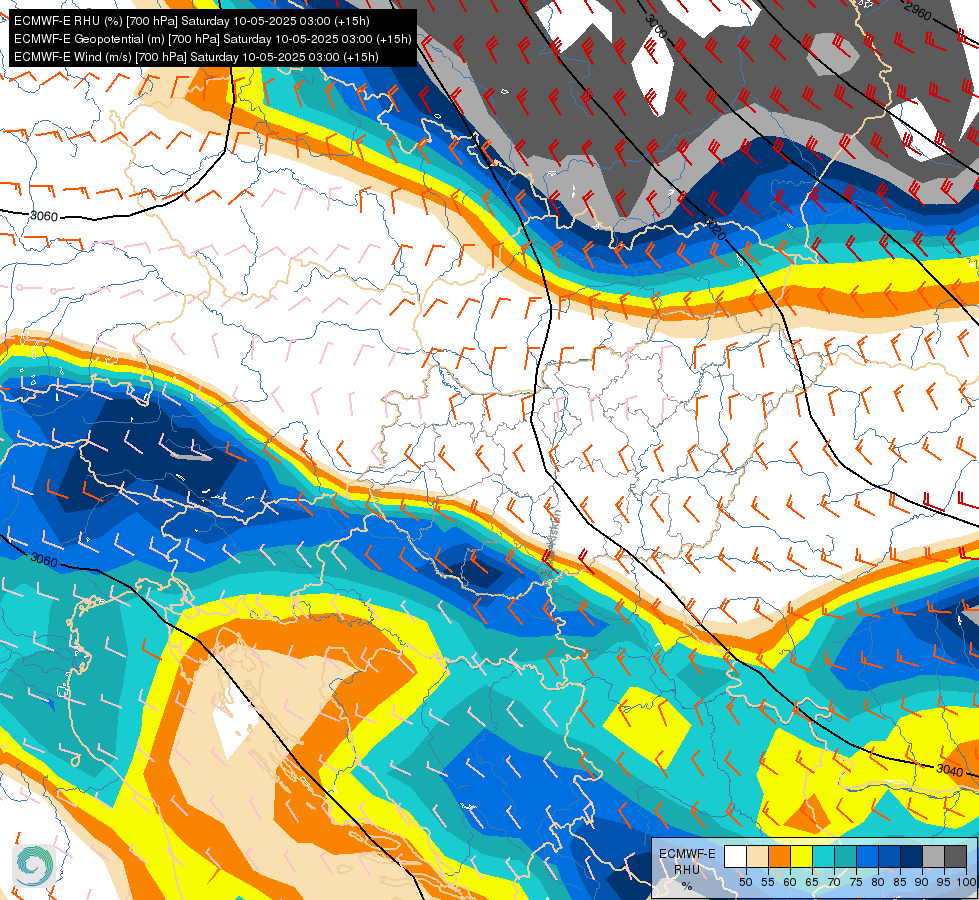Select the teal 70-75 legend swatch

(x=845, y=856)
